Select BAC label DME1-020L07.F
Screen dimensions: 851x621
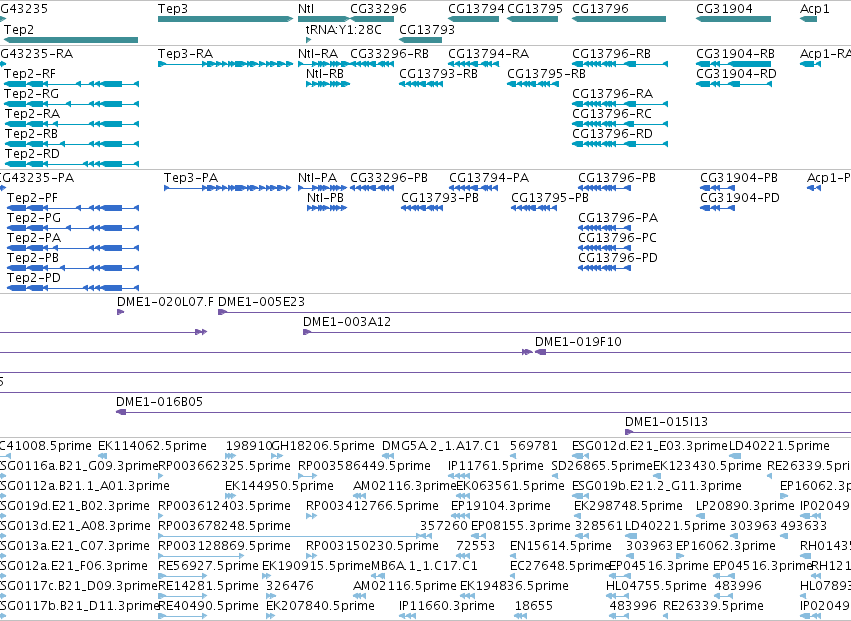(x=166, y=302)
